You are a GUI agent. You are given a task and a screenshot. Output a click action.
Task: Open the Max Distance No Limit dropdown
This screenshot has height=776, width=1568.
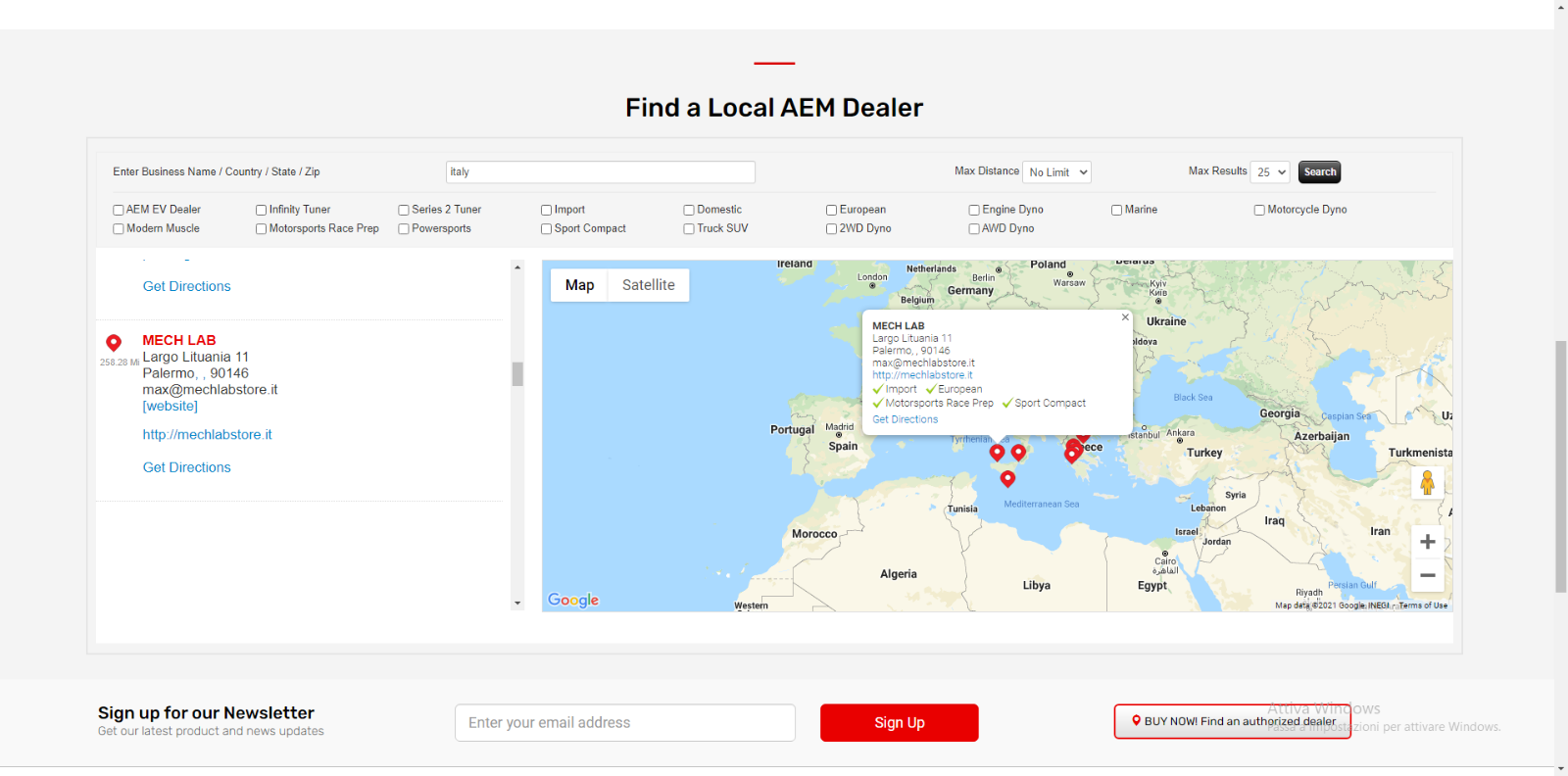click(1056, 172)
